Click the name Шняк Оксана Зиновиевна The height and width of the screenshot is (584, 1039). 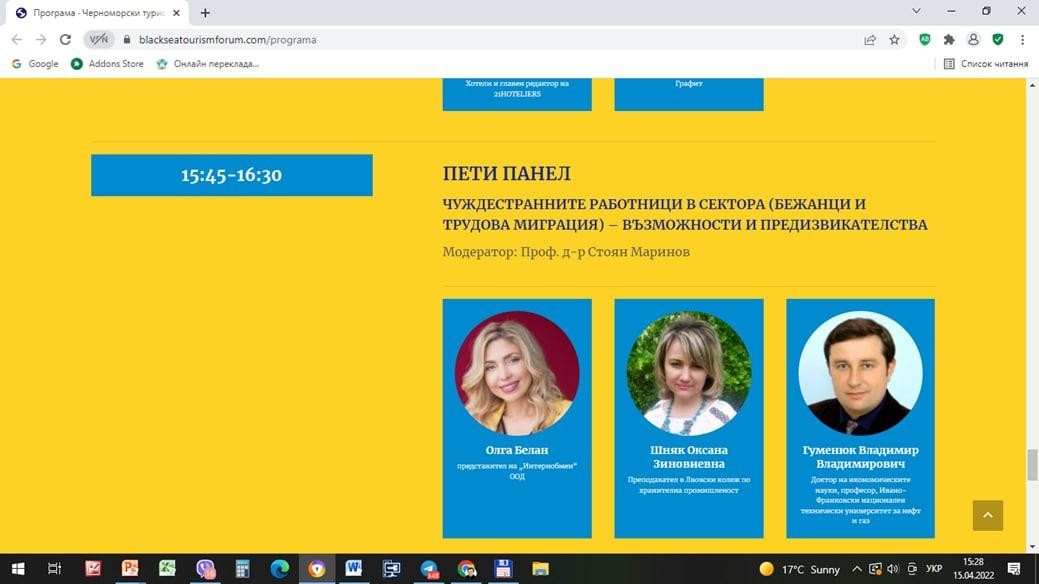click(688, 457)
